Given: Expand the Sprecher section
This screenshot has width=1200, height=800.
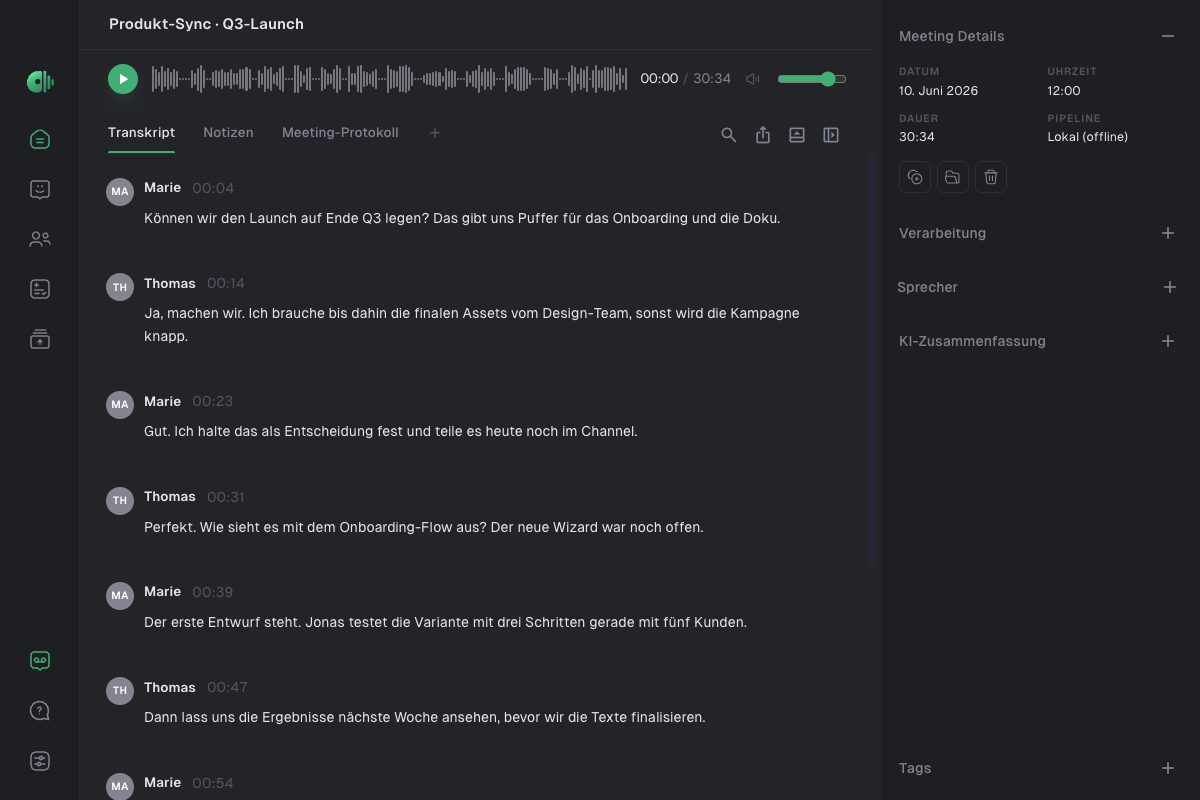Looking at the screenshot, I should pyautogui.click(x=1170, y=287).
